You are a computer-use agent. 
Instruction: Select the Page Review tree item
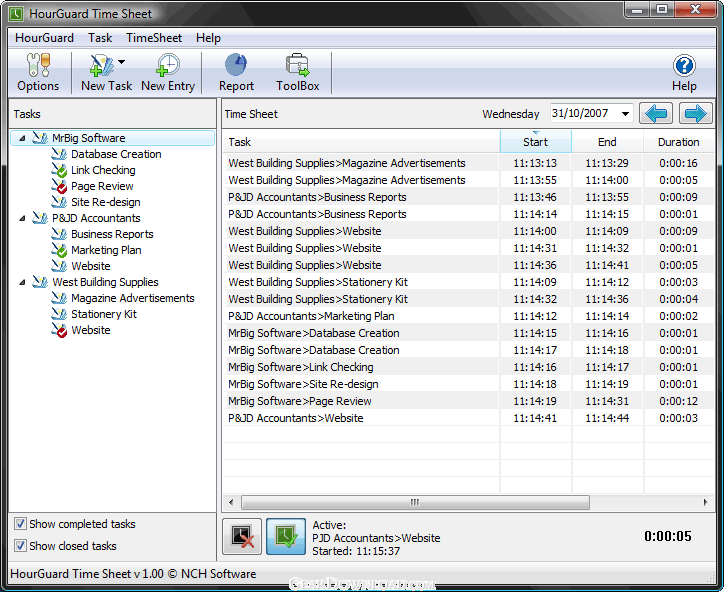tap(102, 186)
